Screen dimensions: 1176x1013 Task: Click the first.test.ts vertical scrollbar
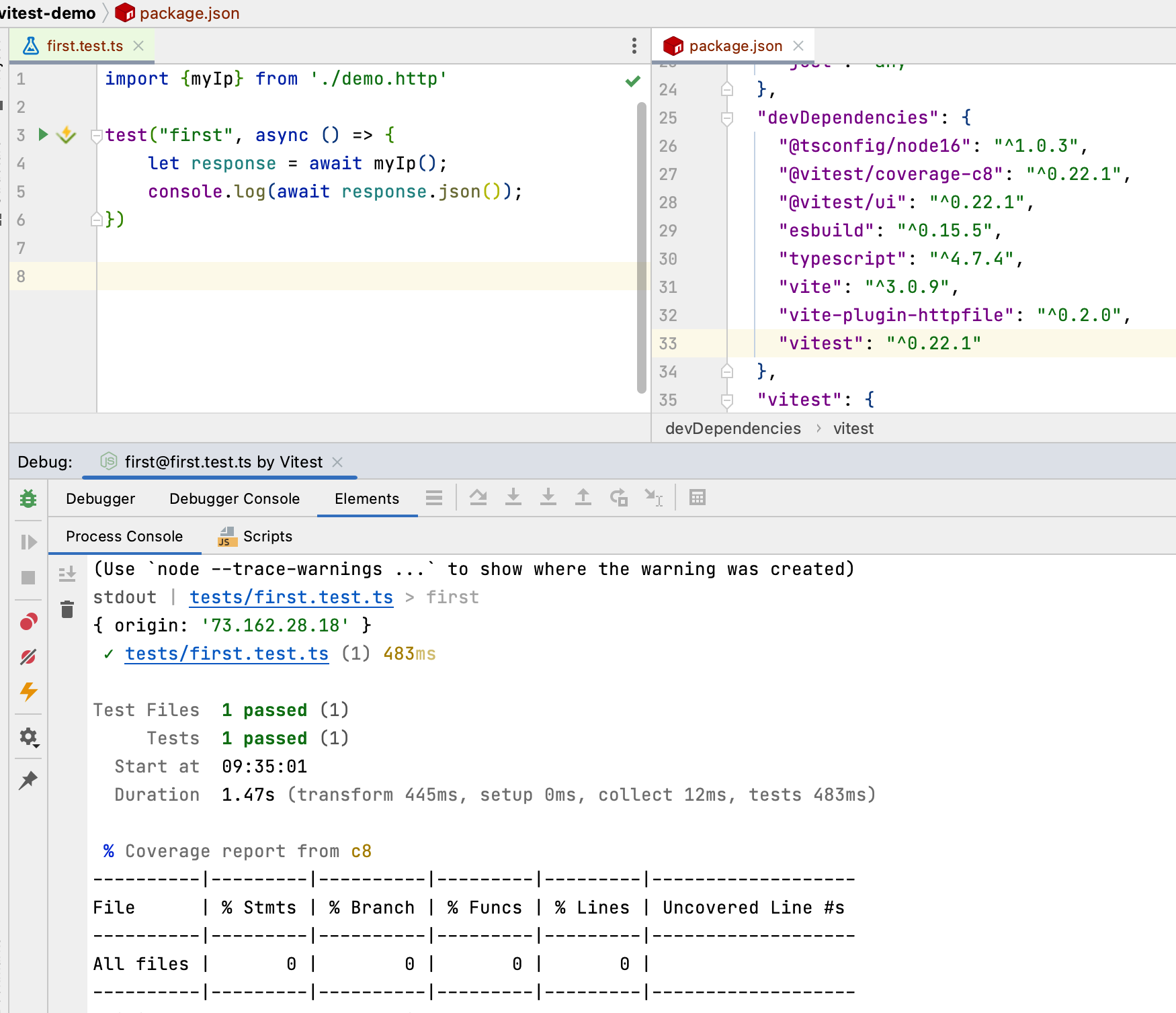pyautogui.click(x=642, y=247)
